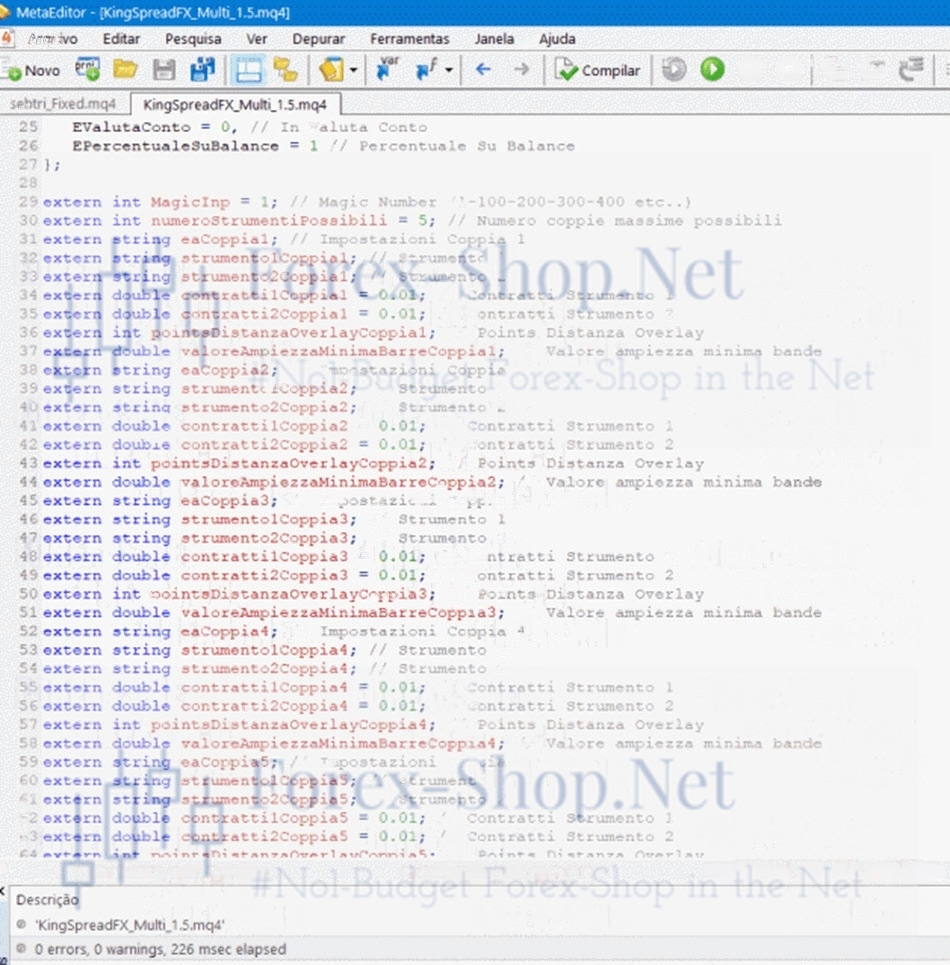Click the navigate back arrow
Screen dimensions: 950x965
[483, 70]
